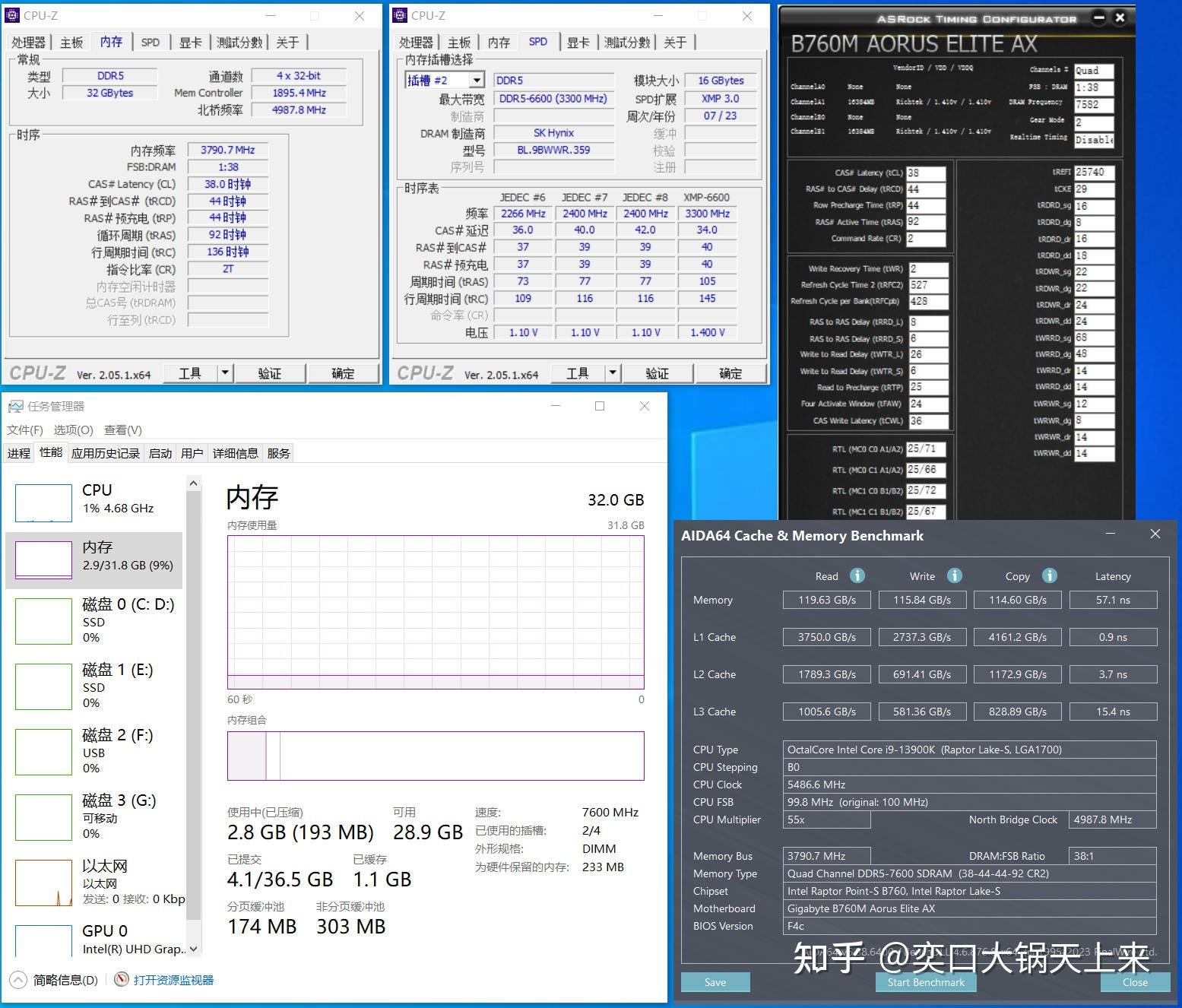Click the tREFI value field showing 25740
The height and width of the screenshot is (1008, 1182).
1094,172
